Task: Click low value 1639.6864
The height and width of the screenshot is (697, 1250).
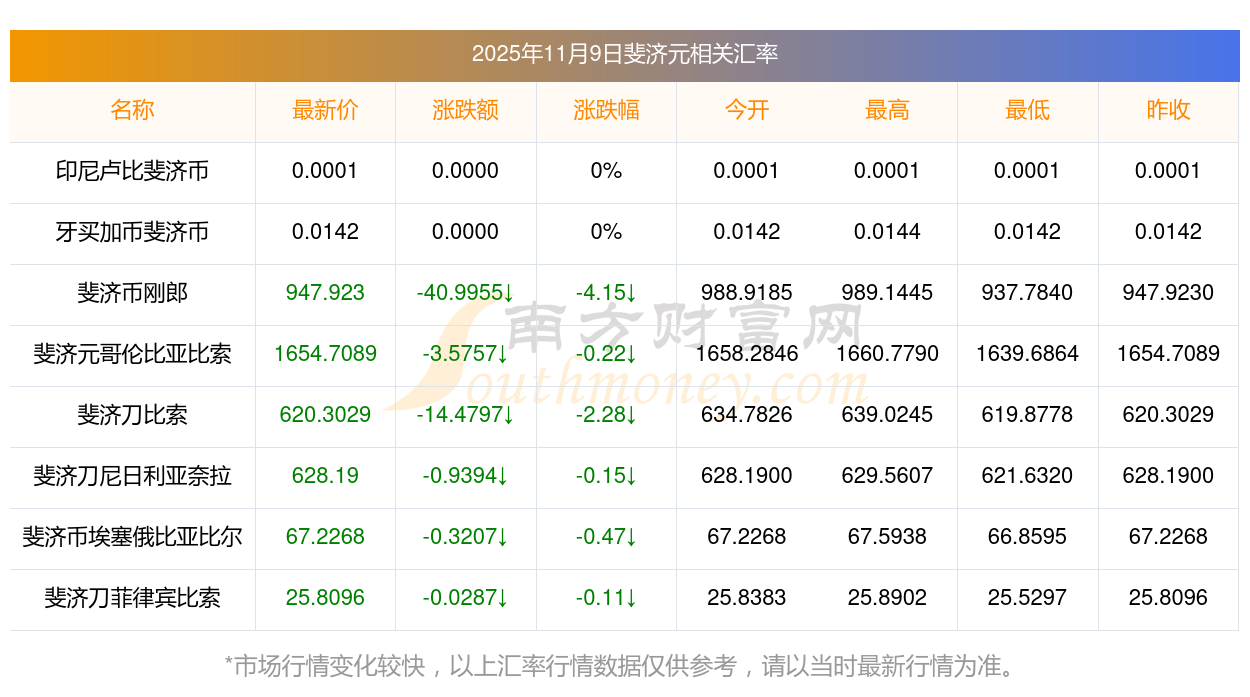Action: (x=1027, y=354)
